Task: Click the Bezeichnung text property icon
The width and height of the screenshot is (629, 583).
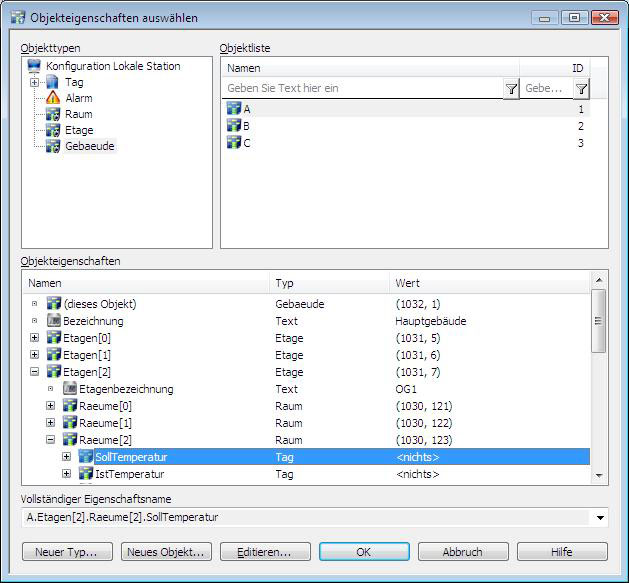Action: coord(54,321)
